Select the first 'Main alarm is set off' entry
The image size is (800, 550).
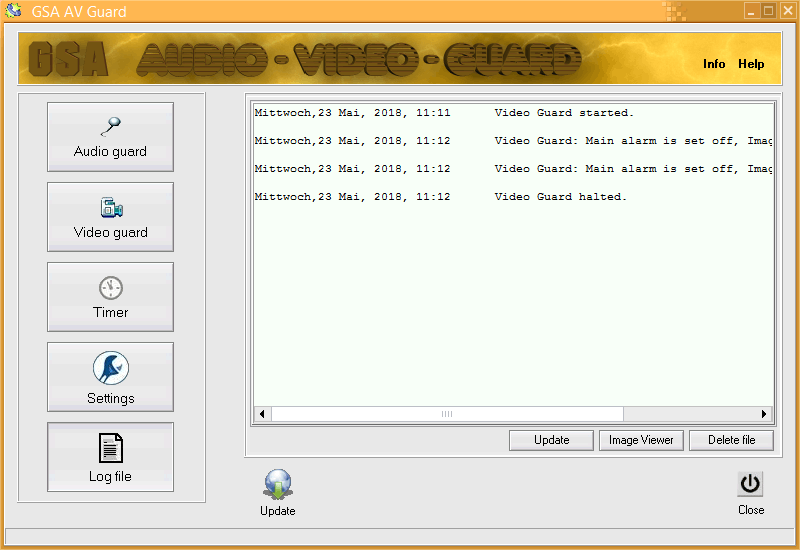click(x=513, y=141)
